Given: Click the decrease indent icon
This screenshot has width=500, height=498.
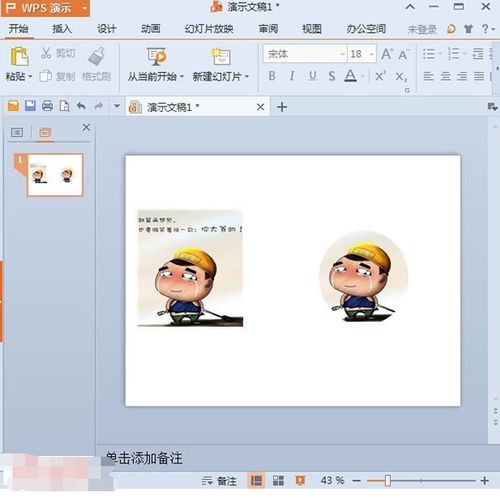Looking at the screenshot, I should pyautogui.click(x=478, y=54).
